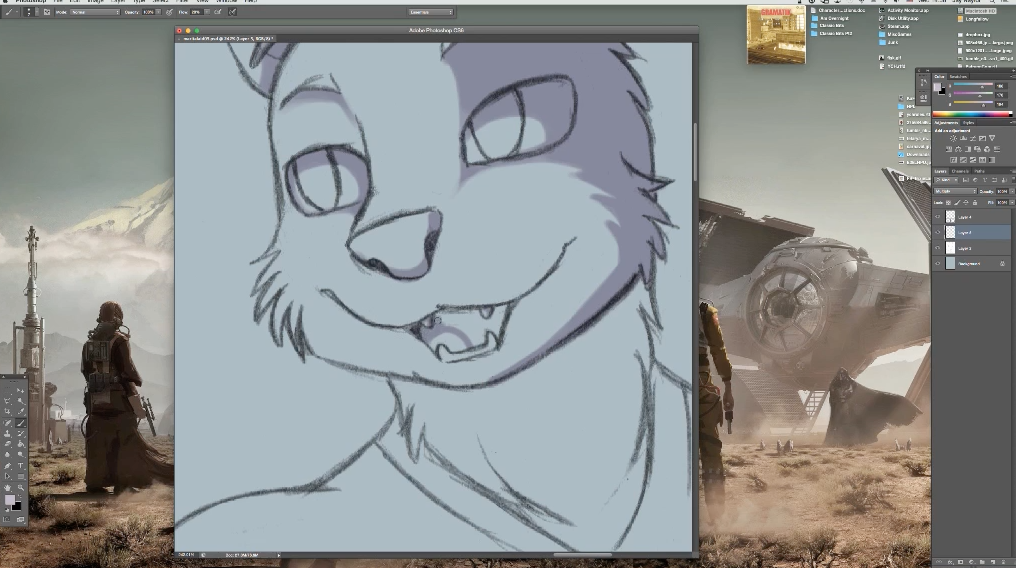Select the Background layer row
This screenshot has height=568, width=1016.
pos(971,264)
